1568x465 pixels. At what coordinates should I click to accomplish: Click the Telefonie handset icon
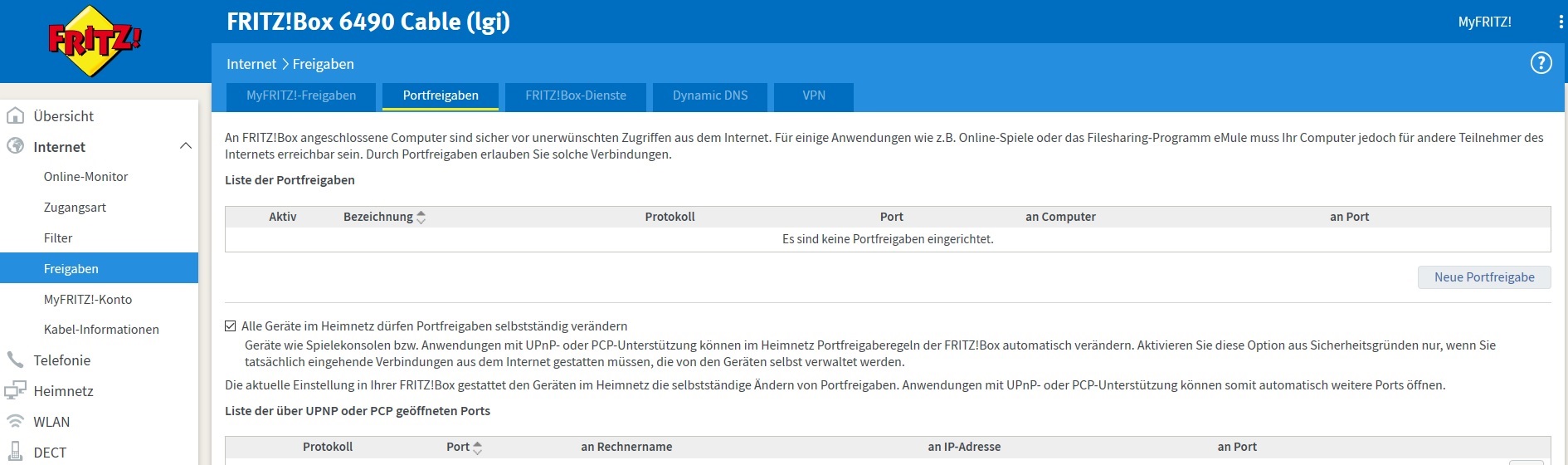(15, 360)
